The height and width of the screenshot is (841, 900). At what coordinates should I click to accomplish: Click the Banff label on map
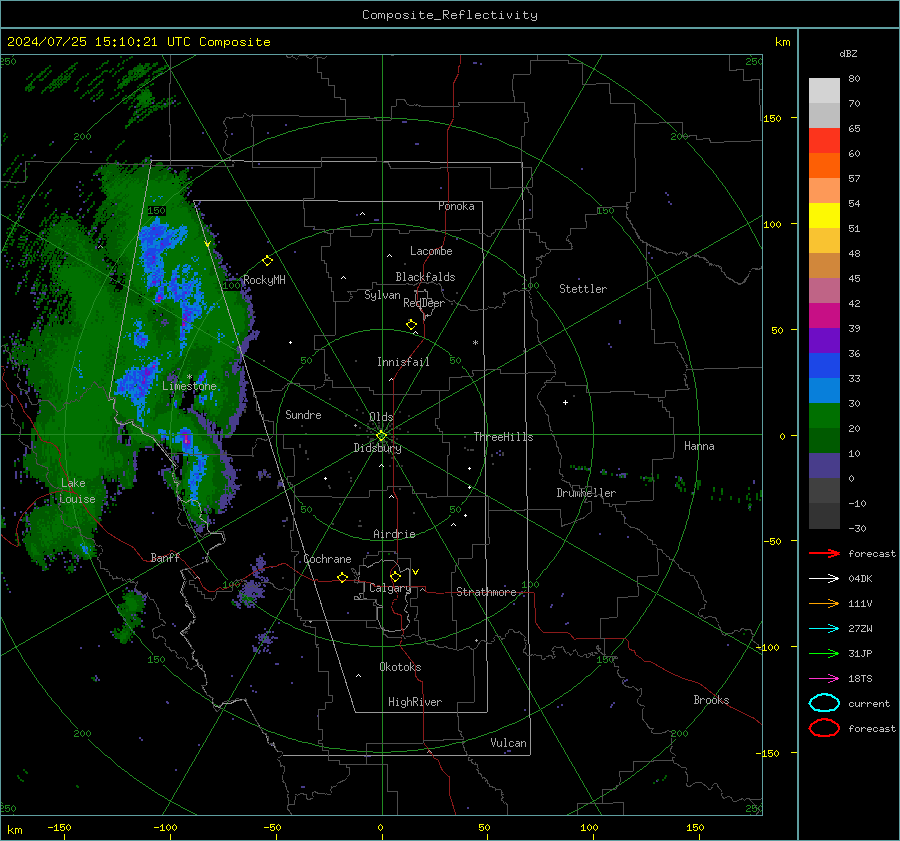click(165, 557)
